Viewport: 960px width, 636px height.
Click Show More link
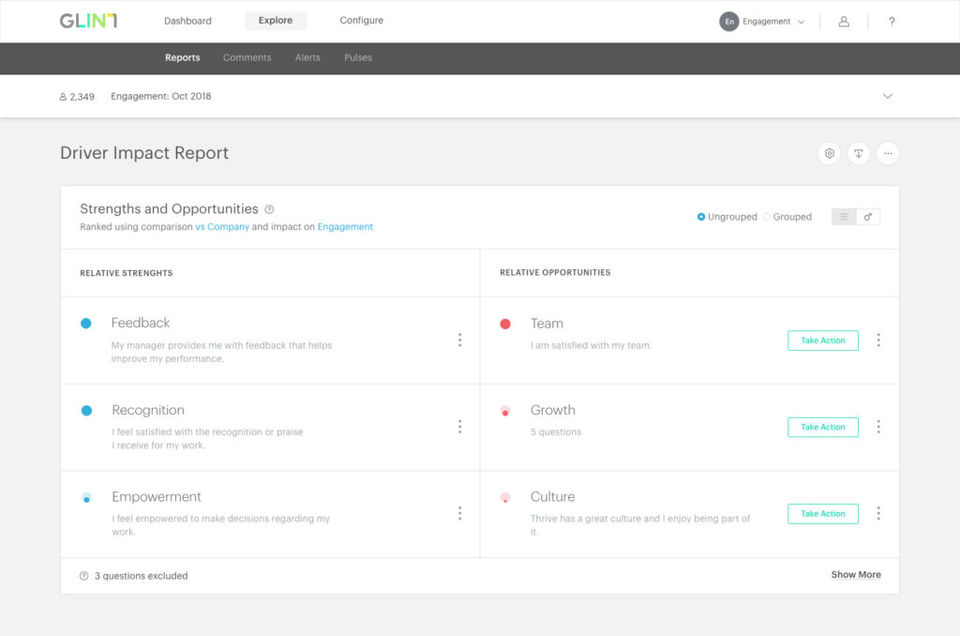pos(856,575)
